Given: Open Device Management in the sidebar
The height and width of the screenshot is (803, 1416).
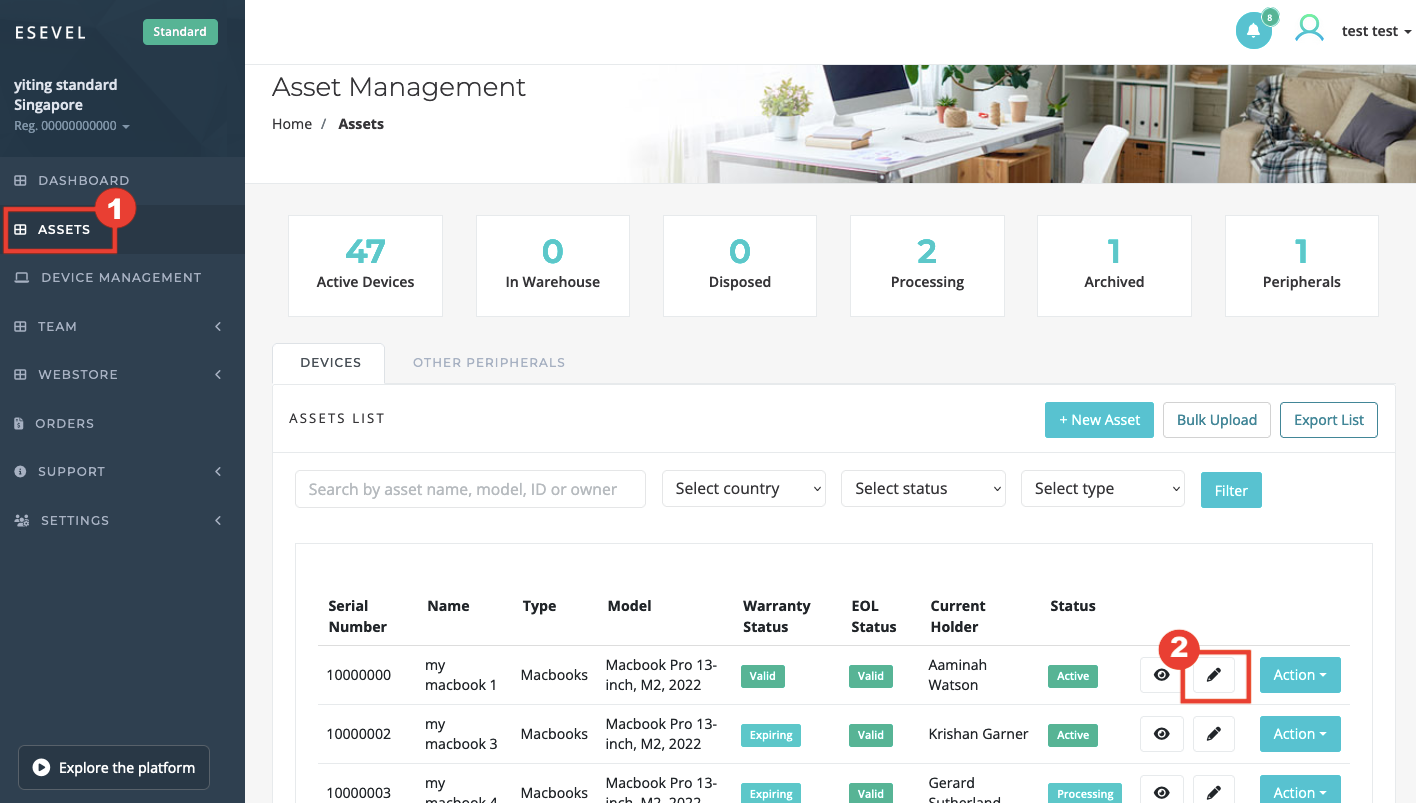Looking at the screenshot, I should coord(122,278).
